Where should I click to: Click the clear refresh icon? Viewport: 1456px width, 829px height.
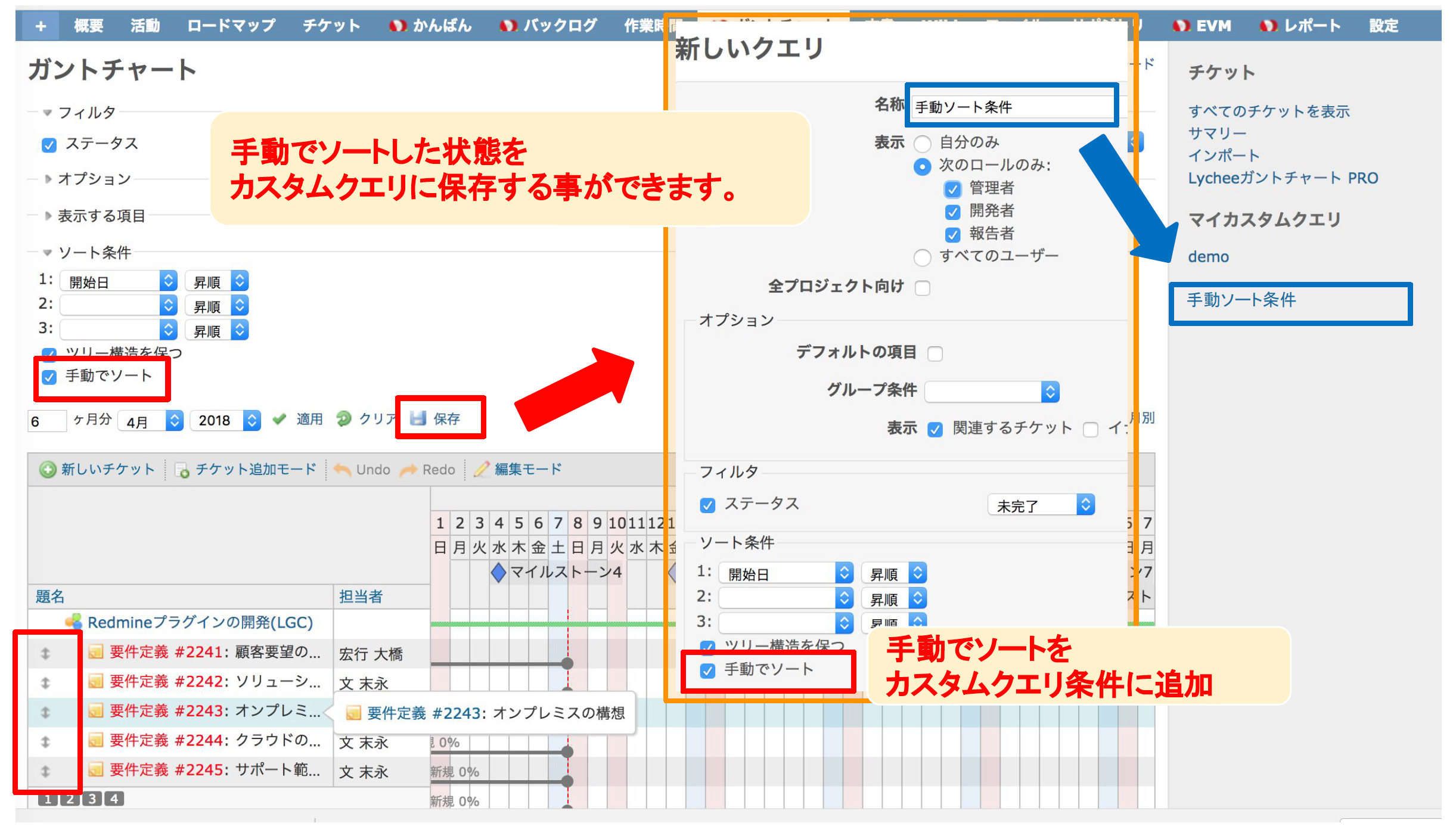(344, 419)
